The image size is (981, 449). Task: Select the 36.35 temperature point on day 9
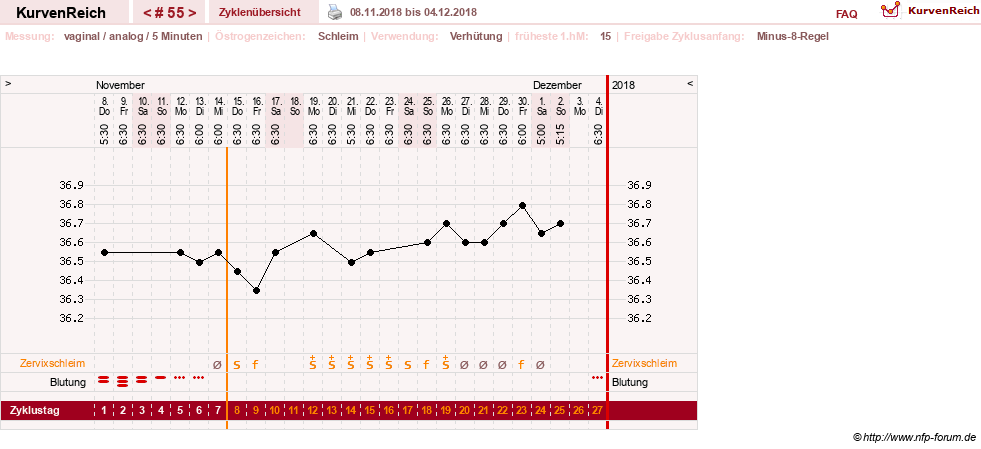click(x=256, y=291)
